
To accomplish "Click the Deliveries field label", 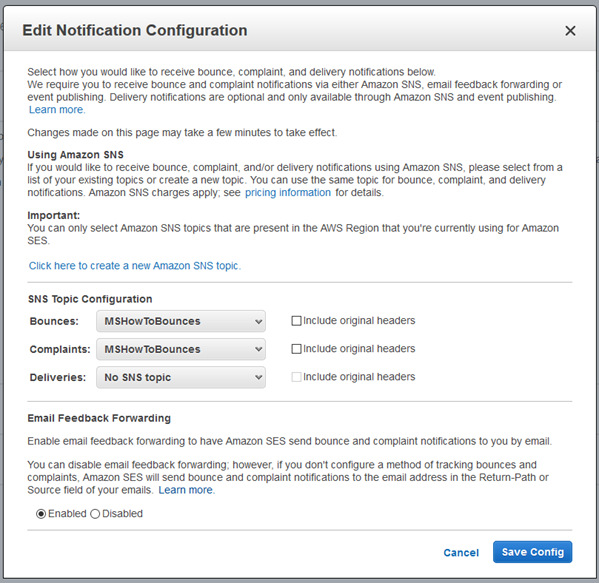I will click(58, 377).
